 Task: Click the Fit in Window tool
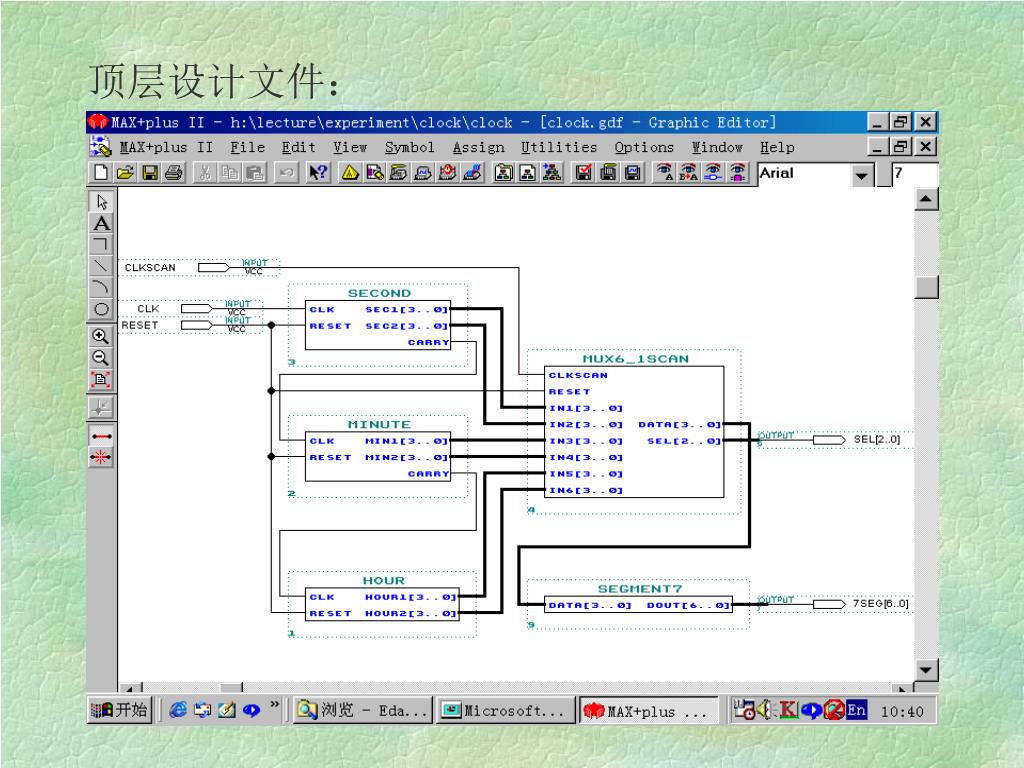(101, 379)
